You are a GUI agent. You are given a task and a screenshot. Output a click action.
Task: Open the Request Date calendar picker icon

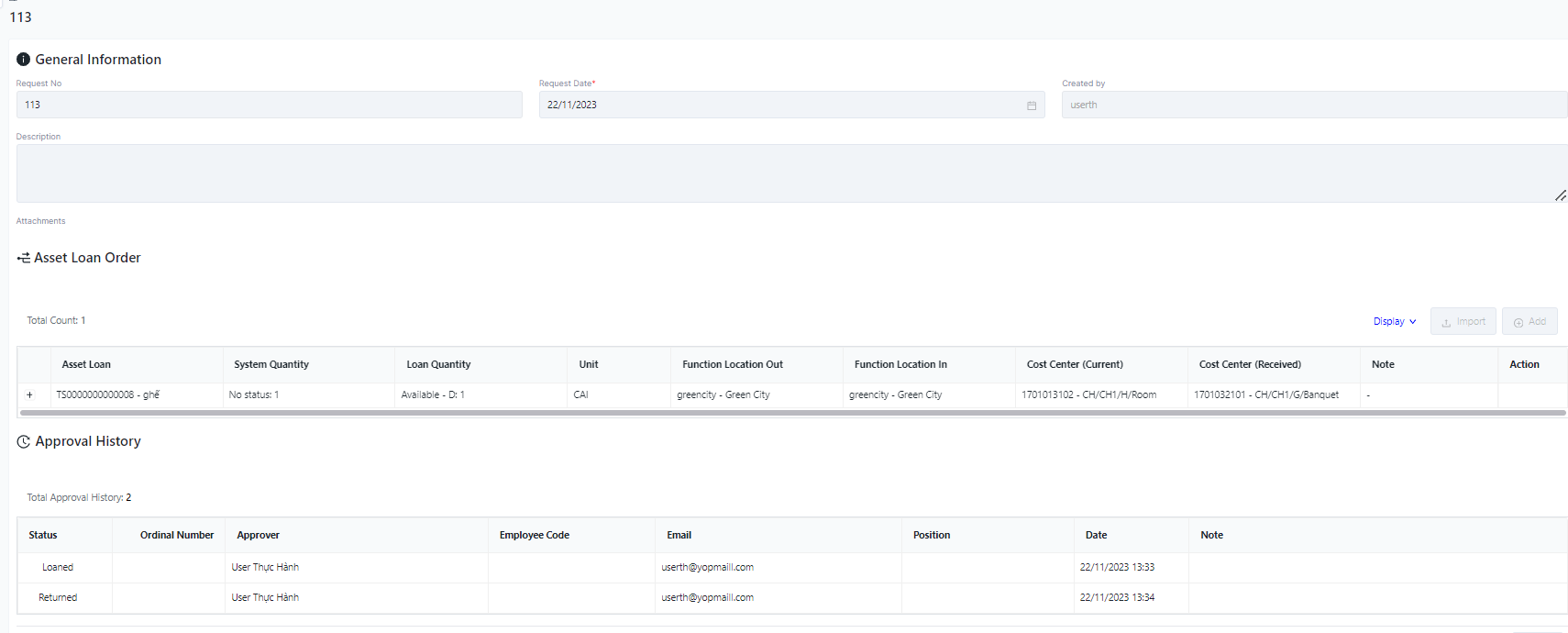[x=1031, y=105]
